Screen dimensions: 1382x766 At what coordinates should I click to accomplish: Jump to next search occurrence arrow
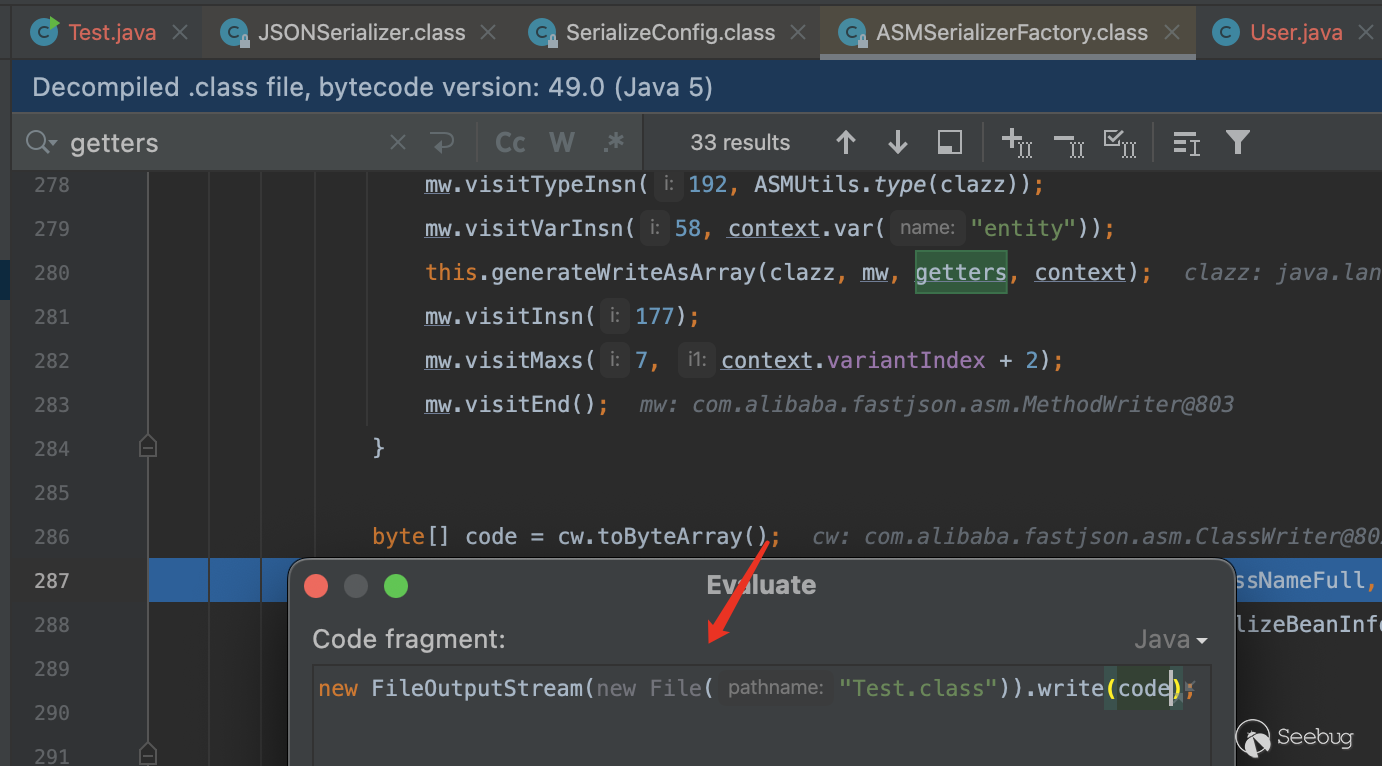coord(897,143)
